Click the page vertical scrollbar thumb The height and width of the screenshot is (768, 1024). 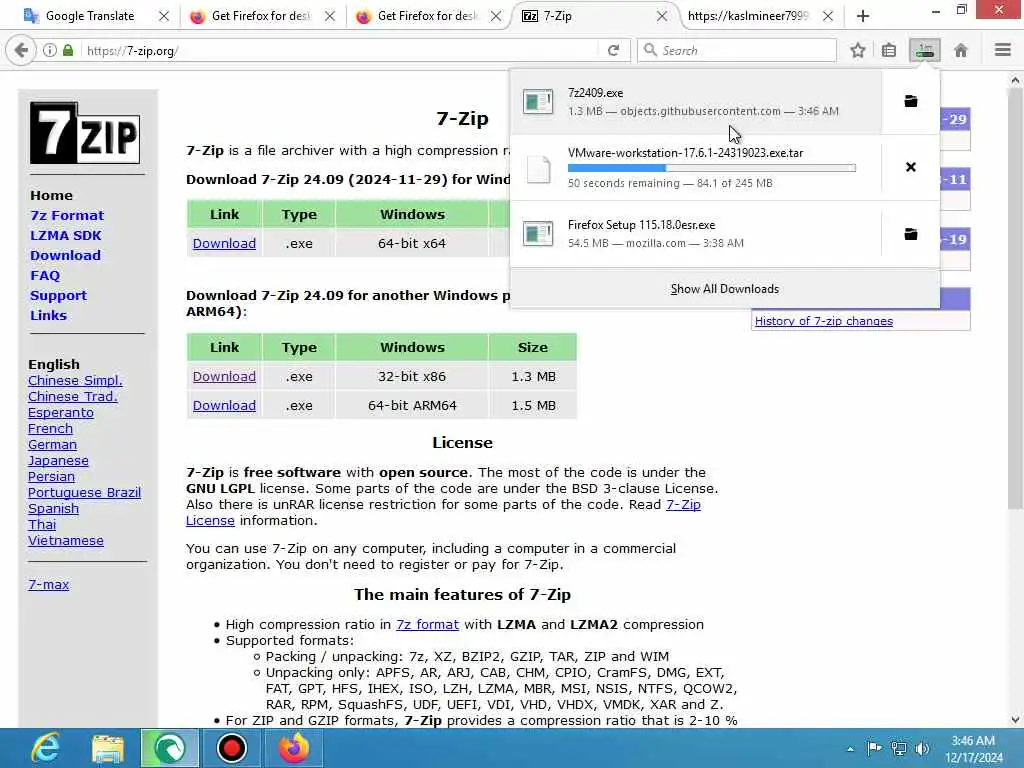(1015, 298)
